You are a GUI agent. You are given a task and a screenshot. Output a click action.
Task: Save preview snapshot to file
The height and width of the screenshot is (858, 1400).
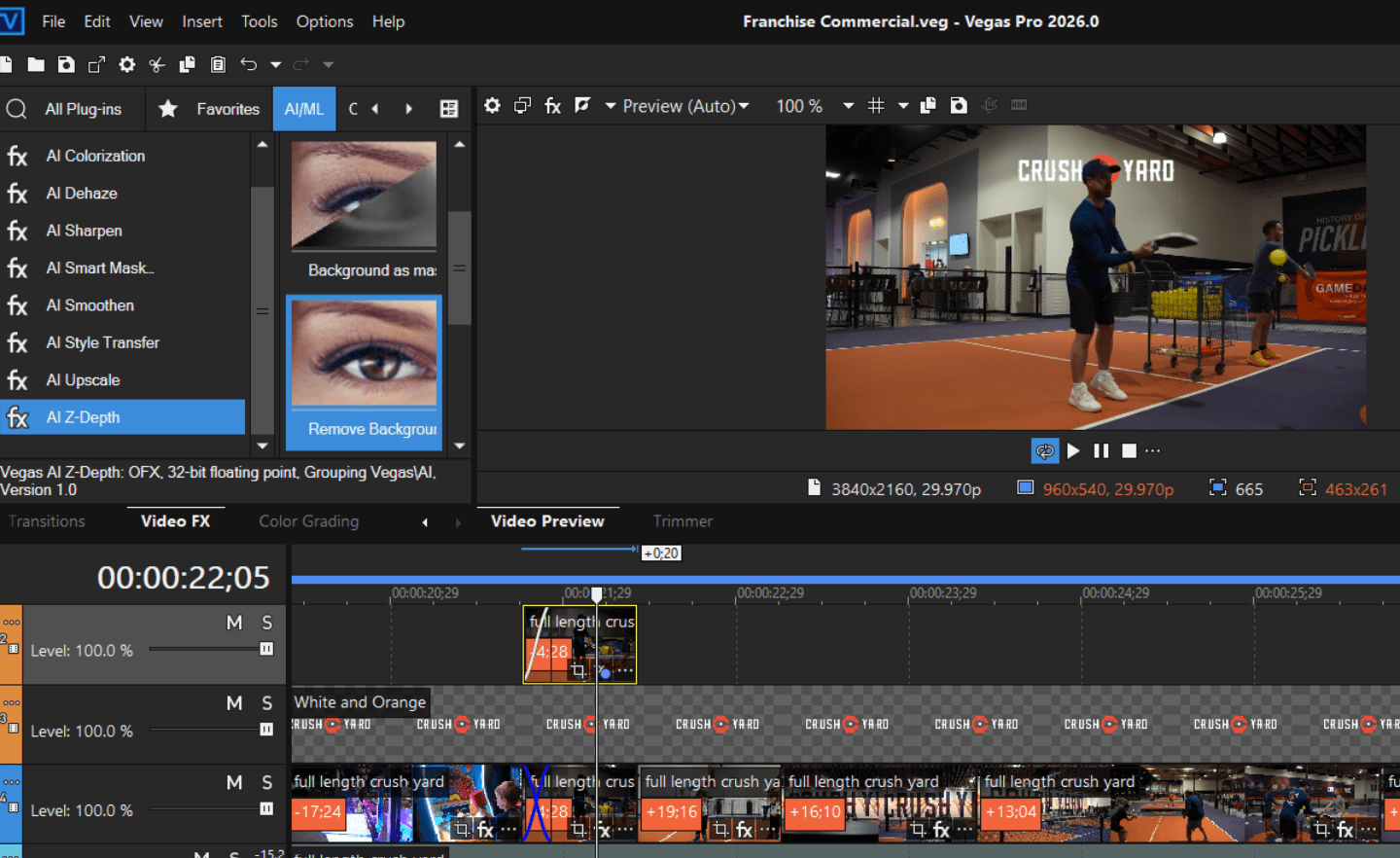[x=959, y=105]
